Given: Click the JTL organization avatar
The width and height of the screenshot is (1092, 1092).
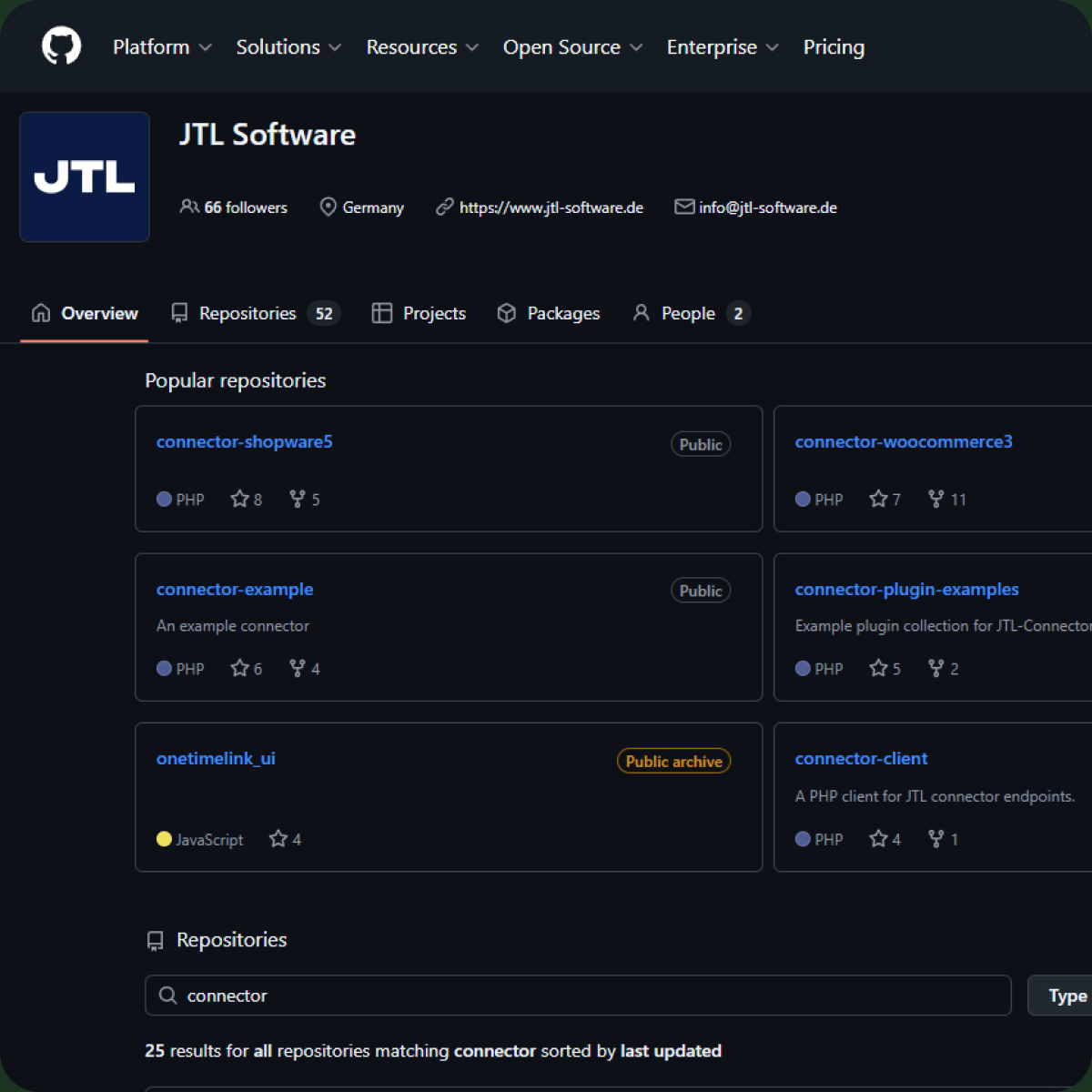Looking at the screenshot, I should 85,177.
